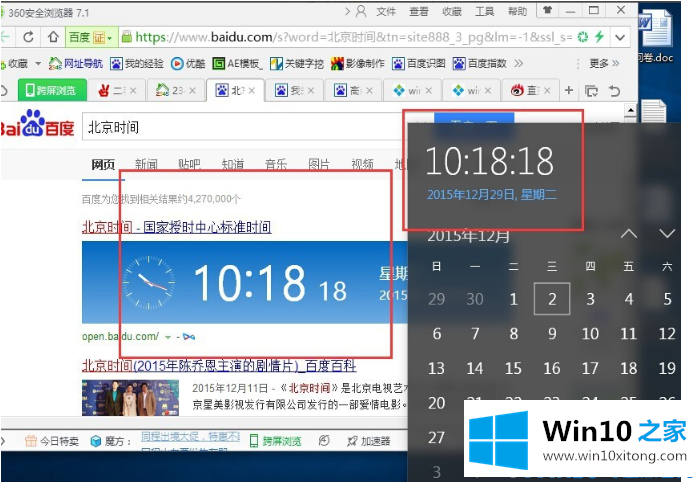Open the dropdown next to open.baidu.com

point(168,337)
